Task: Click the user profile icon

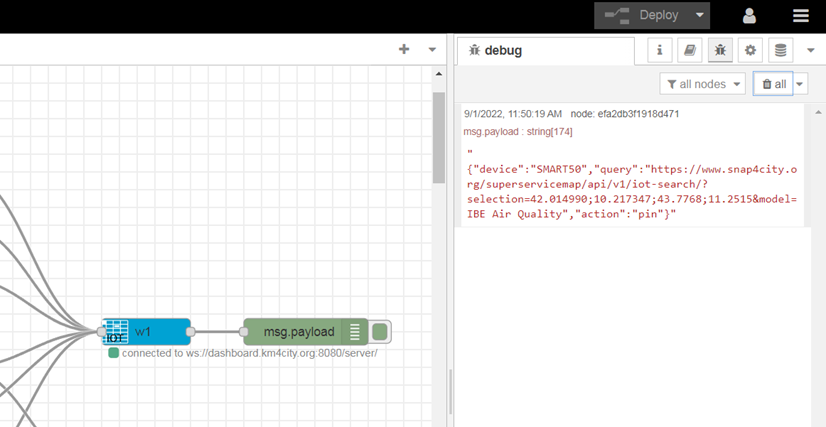Action: [x=749, y=16]
